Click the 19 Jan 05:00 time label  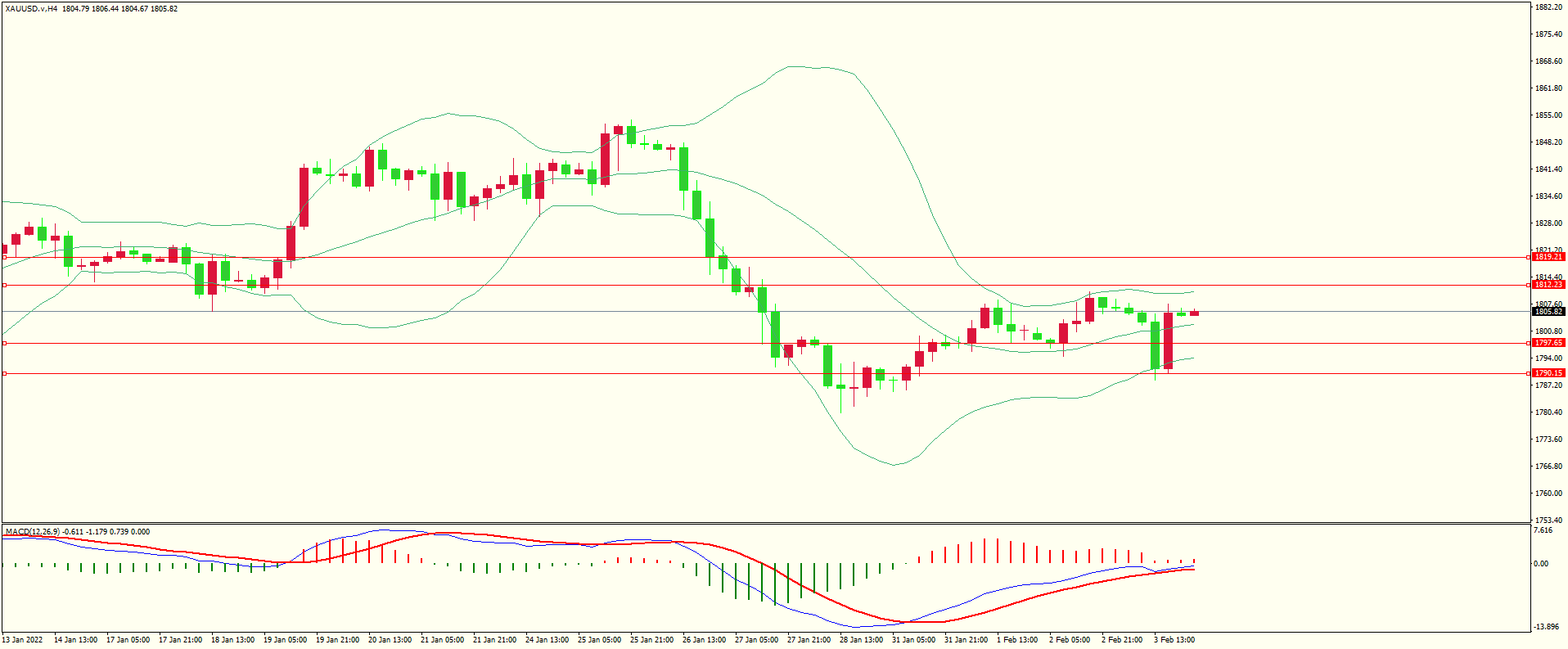tap(285, 640)
